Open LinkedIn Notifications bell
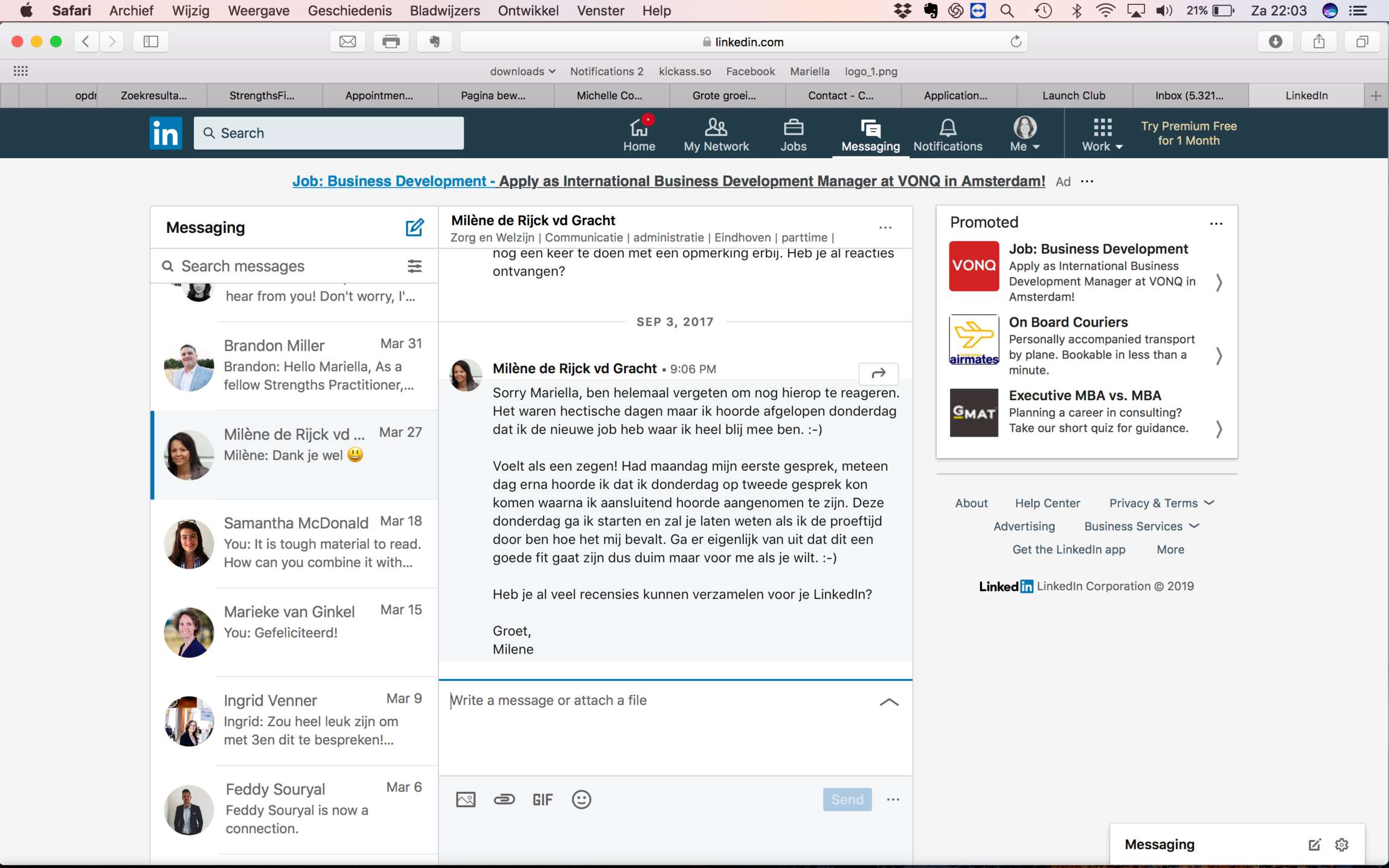Screen dimensions: 1389x868 click(x=948, y=134)
